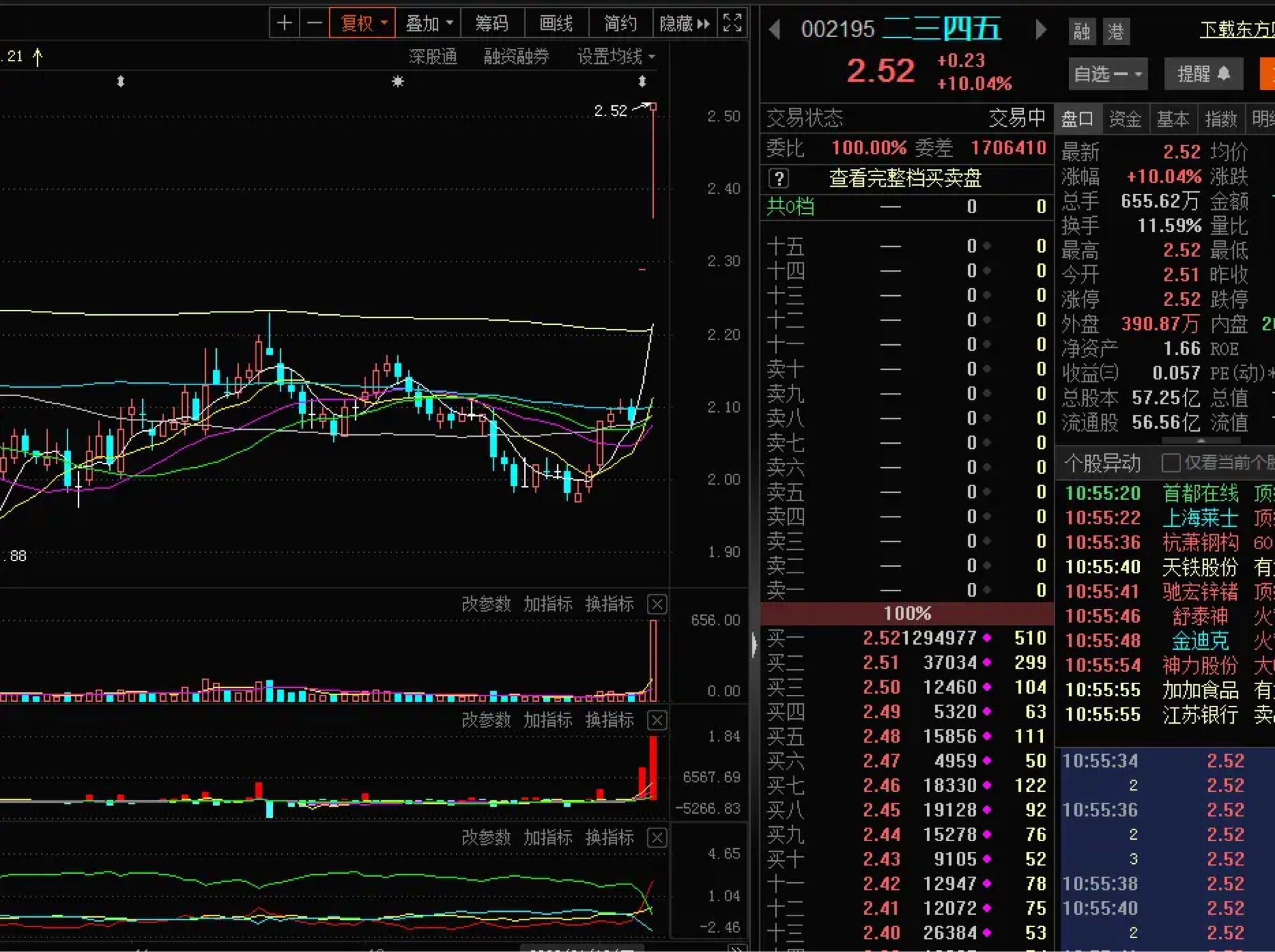Select the 指数 tab

click(x=1220, y=119)
